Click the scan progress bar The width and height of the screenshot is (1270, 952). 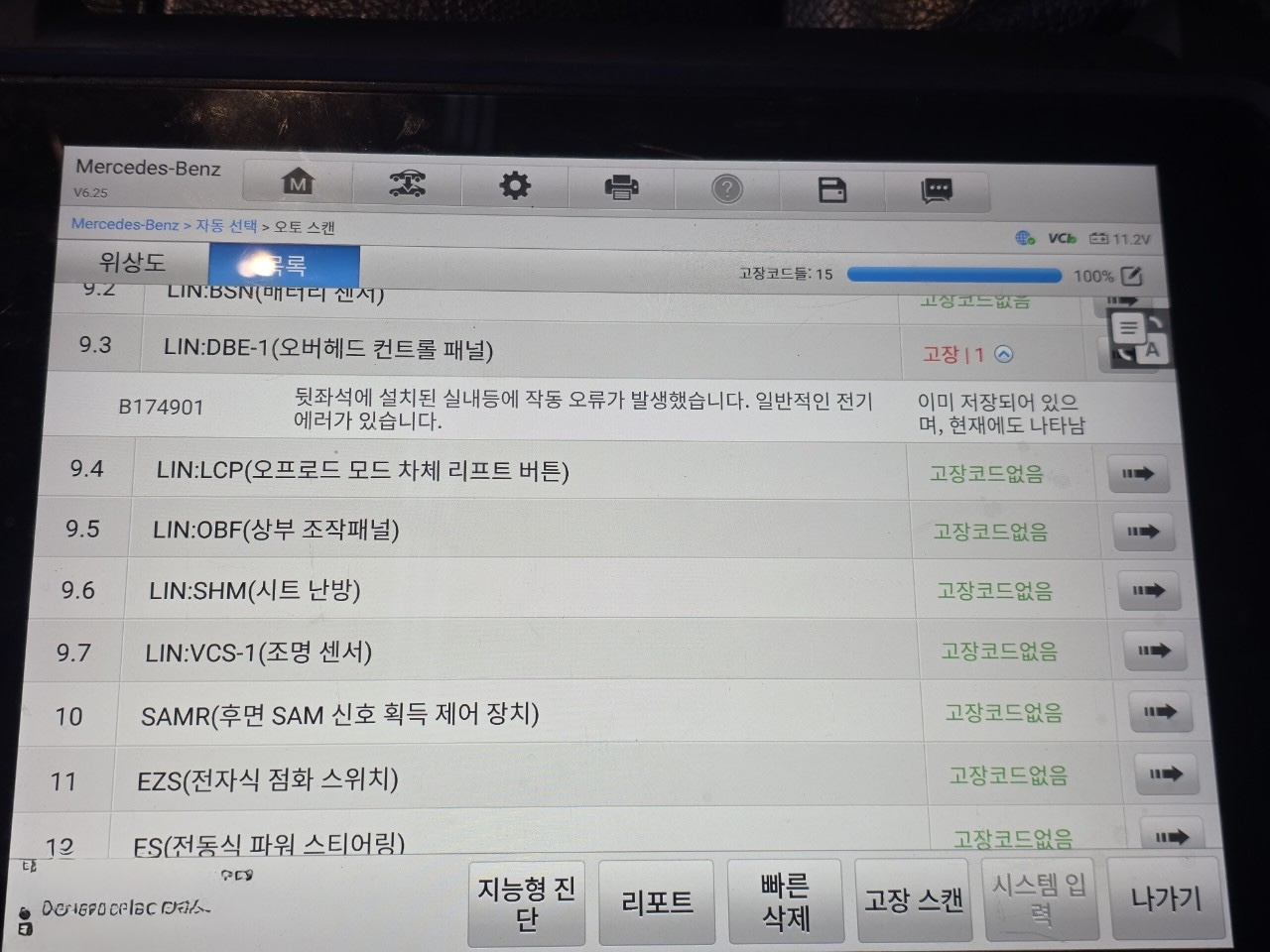[x=954, y=275]
